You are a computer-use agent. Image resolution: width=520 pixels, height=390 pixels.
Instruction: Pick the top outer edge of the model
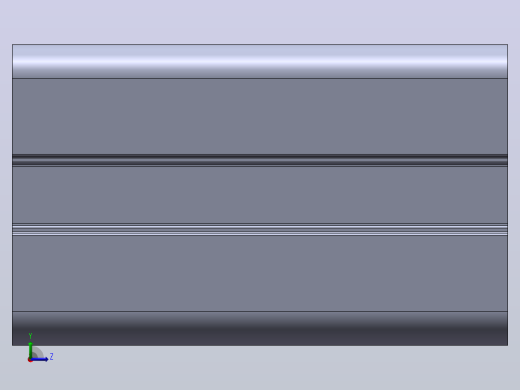click(x=260, y=44)
